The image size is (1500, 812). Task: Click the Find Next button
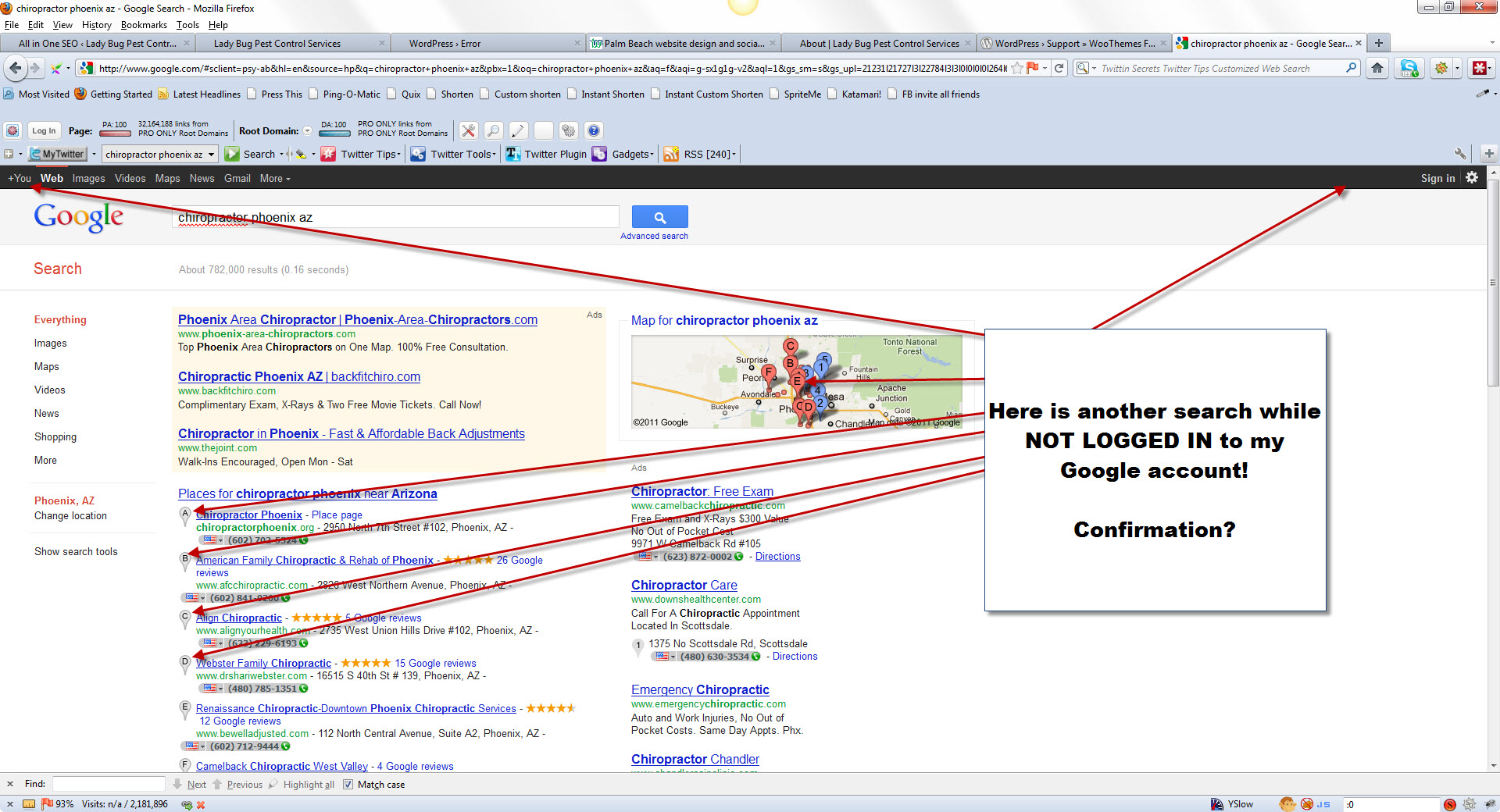tap(189, 784)
